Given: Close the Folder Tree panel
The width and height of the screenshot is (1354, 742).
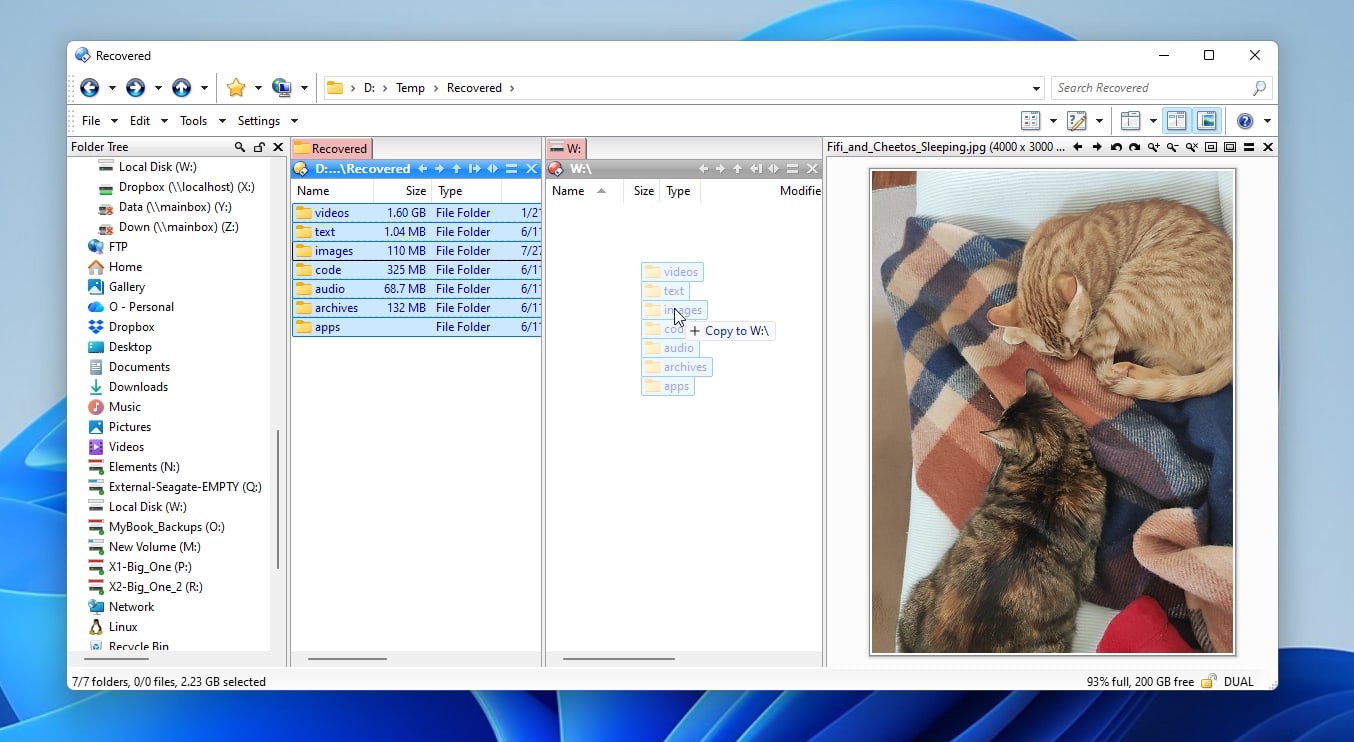Looking at the screenshot, I should point(278,147).
